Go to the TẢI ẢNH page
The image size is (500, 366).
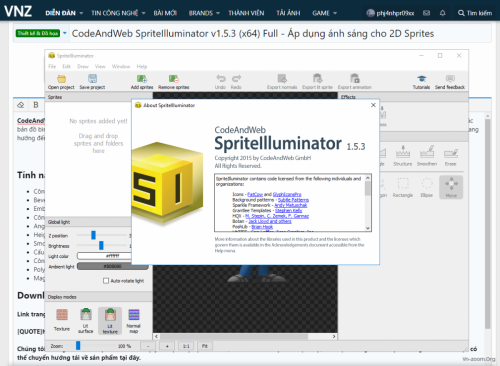(288, 13)
